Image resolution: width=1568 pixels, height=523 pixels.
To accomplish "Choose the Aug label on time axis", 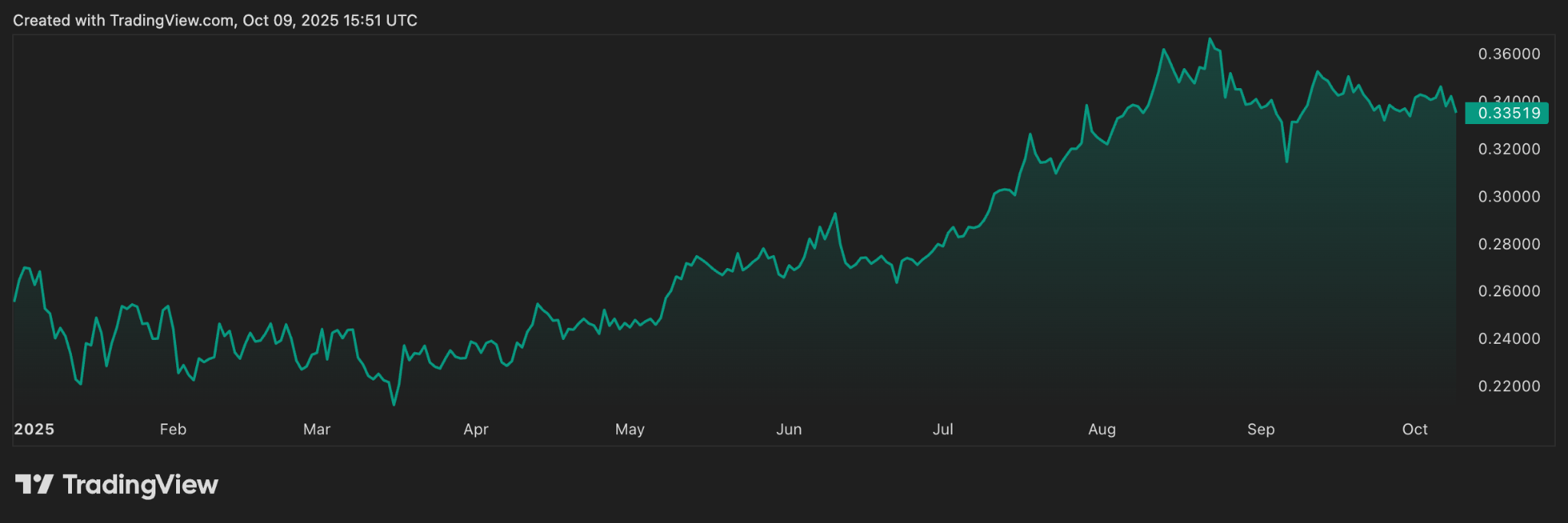I will (x=1102, y=430).
